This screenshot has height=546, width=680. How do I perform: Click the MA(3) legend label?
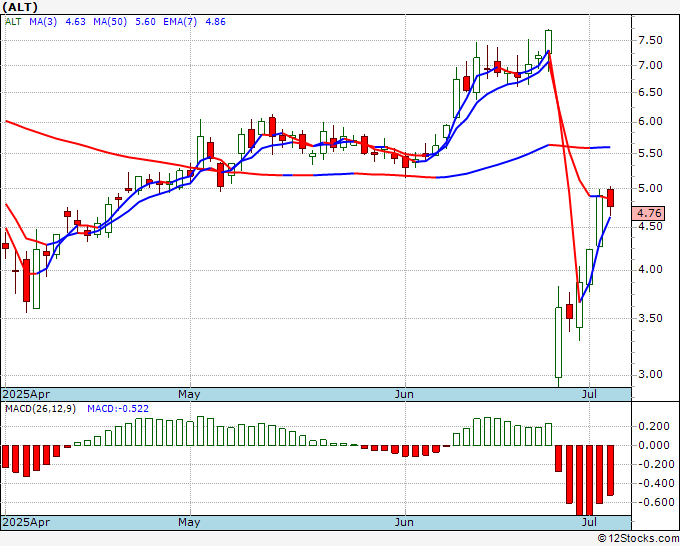(x=43, y=22)
